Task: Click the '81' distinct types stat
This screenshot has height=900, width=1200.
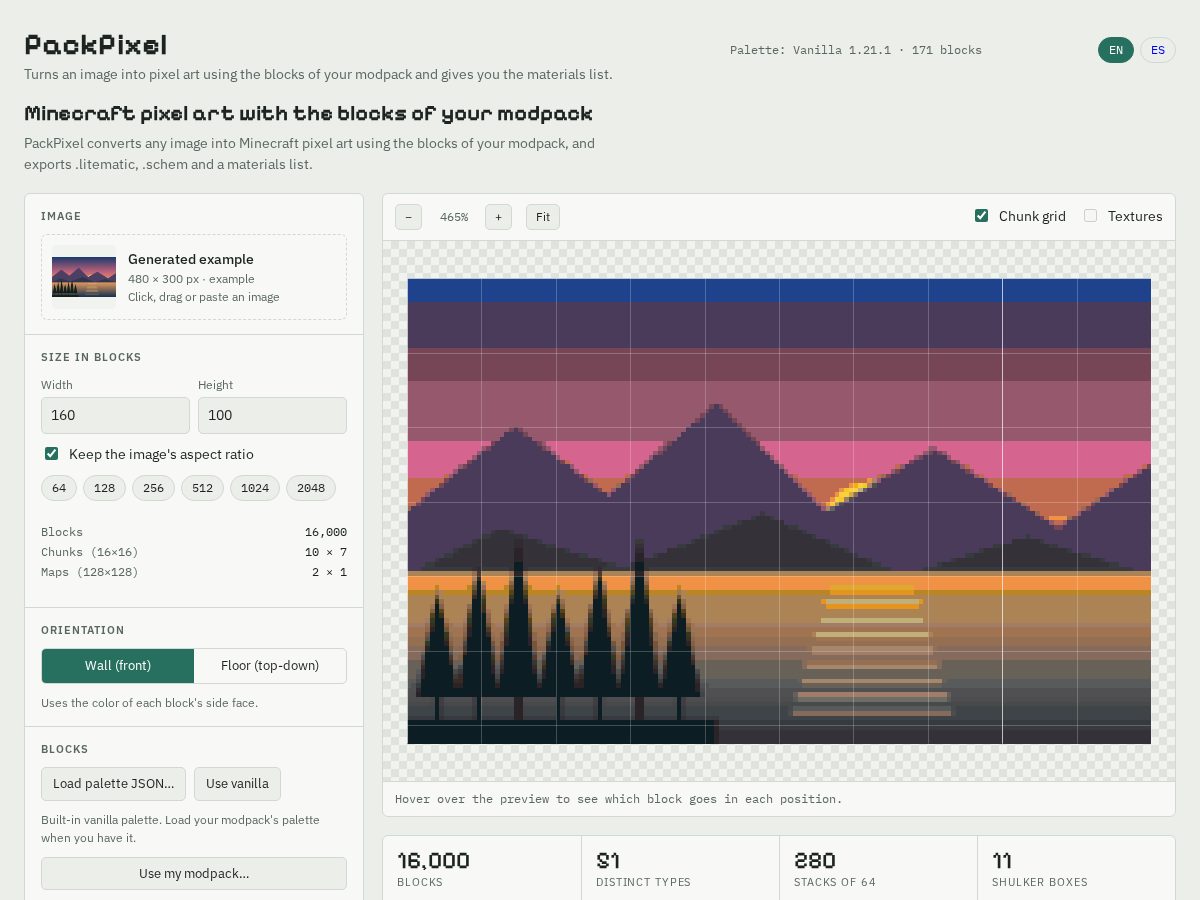Action: click(608, 860)
